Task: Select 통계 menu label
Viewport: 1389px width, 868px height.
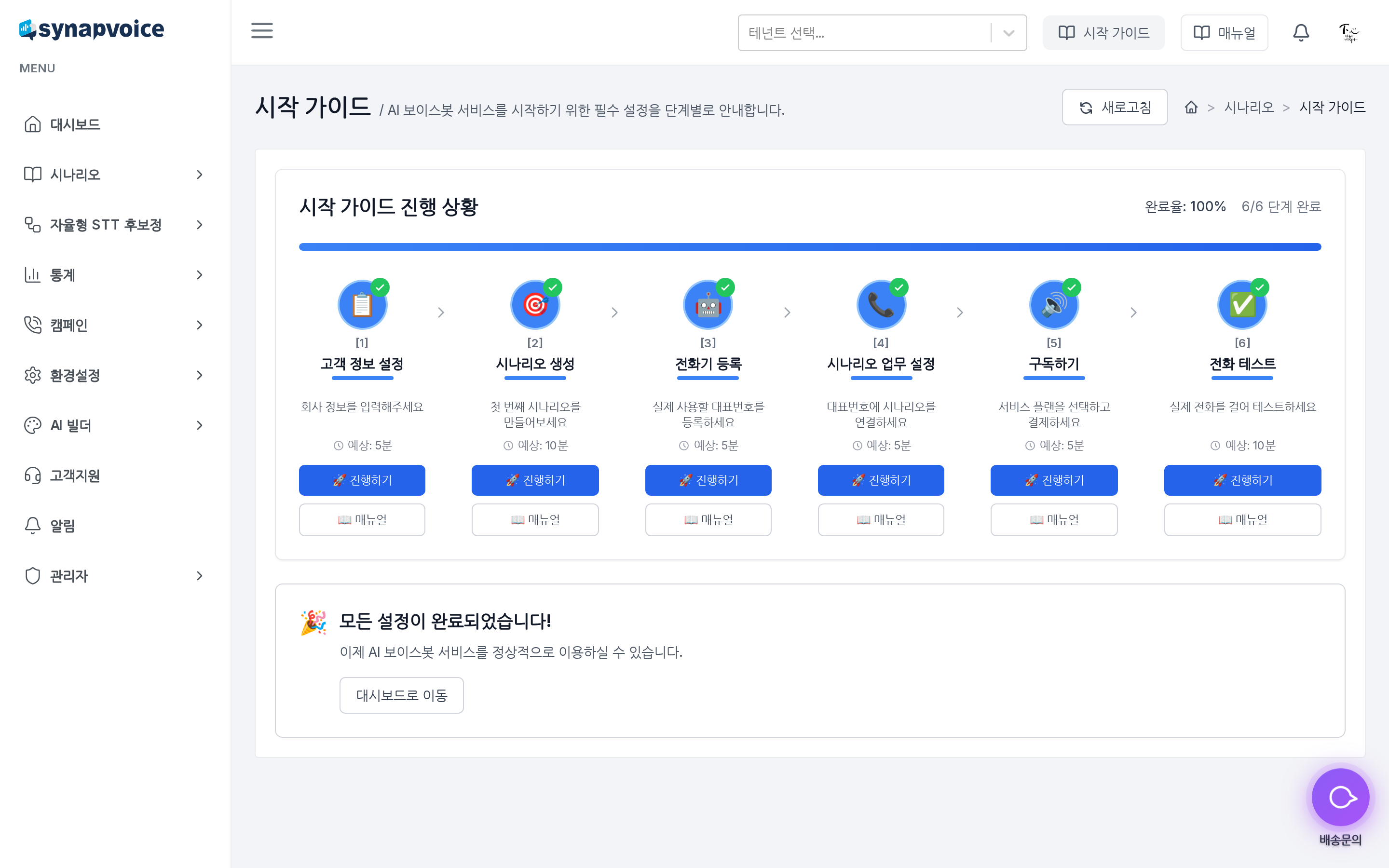Action: pyautogui.click(x=63, y=274)
